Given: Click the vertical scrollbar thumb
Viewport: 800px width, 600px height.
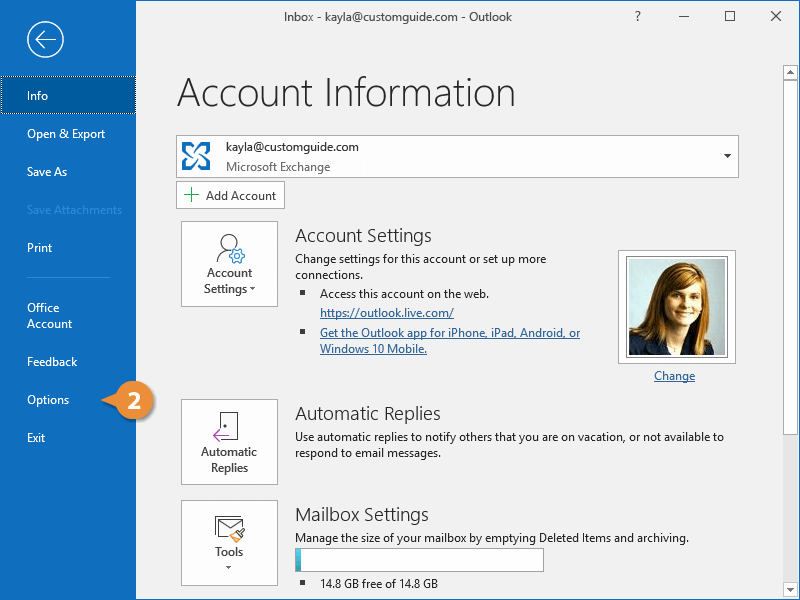Looking at the screenshot, I should tap(790, 258).
